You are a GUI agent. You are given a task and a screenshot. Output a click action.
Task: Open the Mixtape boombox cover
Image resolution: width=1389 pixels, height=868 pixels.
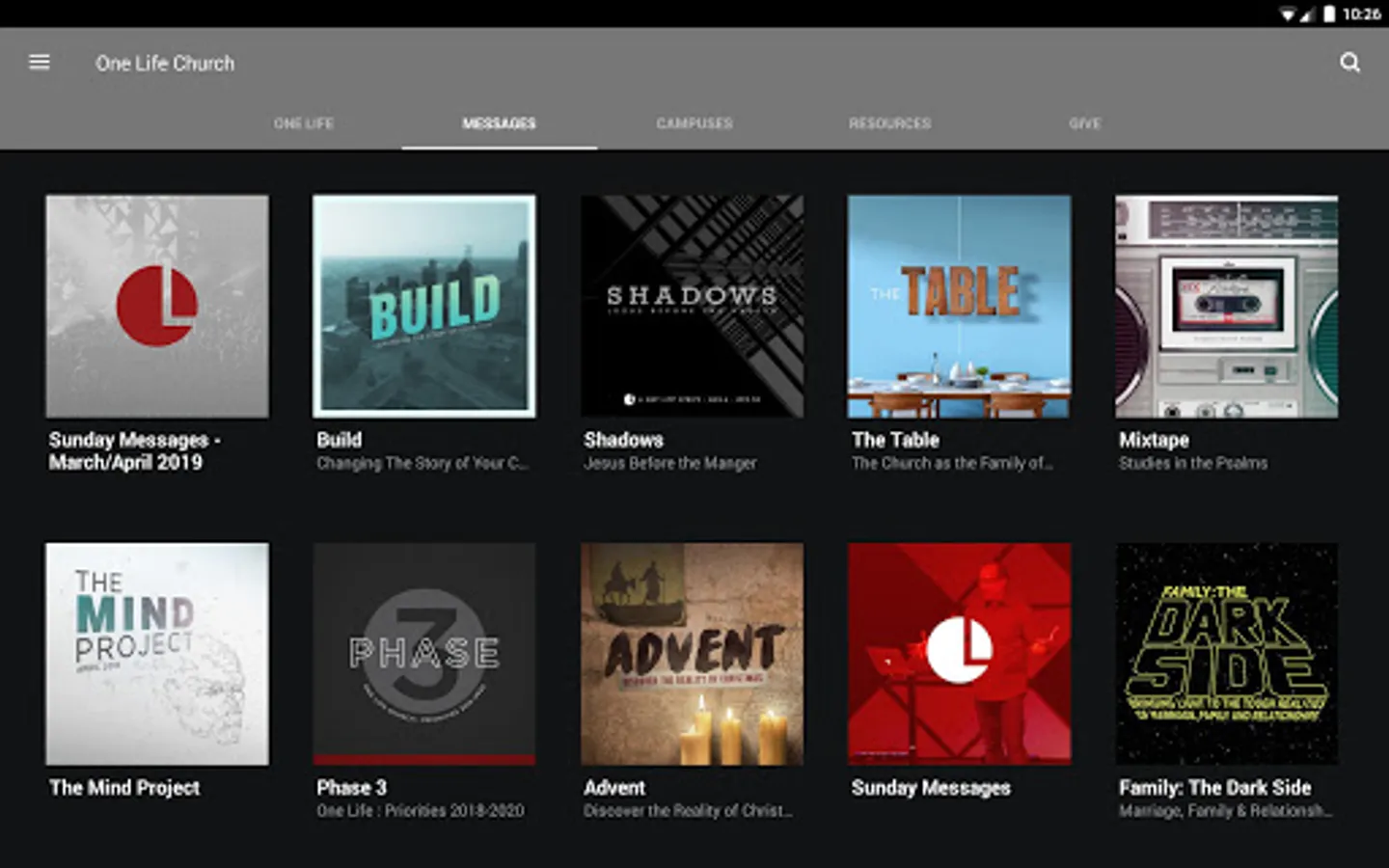(1227, 307)
